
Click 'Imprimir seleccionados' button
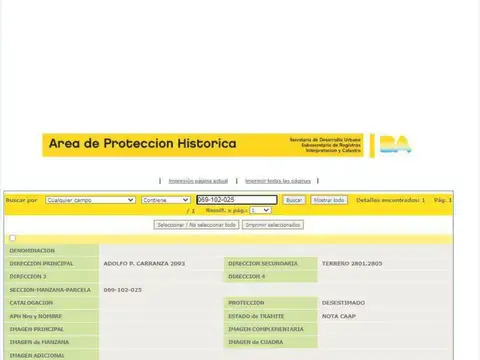[x=273, y=225]
